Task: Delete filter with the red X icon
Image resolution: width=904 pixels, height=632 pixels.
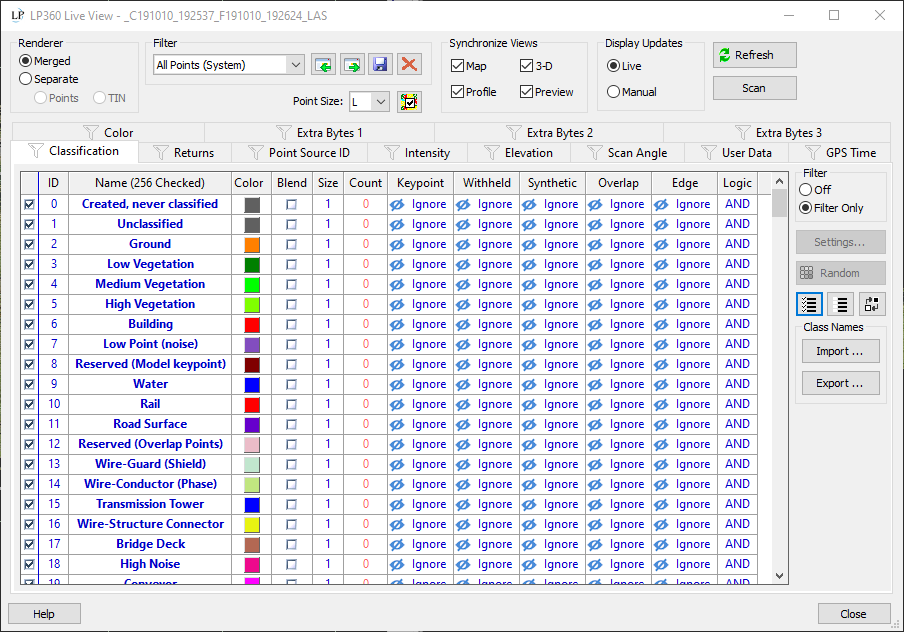Action: pyautogui.click(x=409, y=65)
